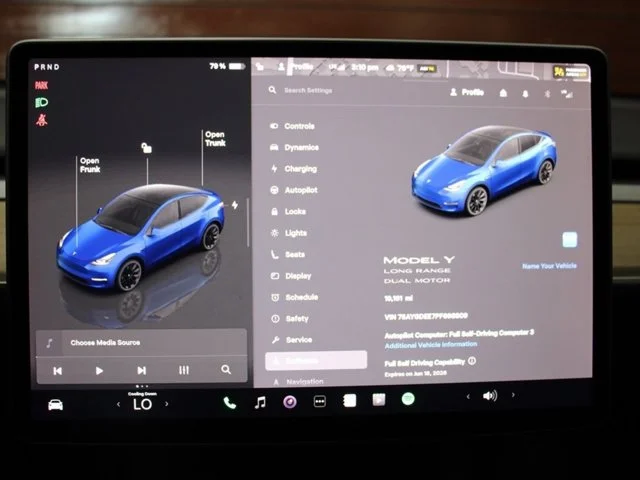Screen dimensions: 640x480
Task: Open the Theater video app icon
Action: point(379,400)
